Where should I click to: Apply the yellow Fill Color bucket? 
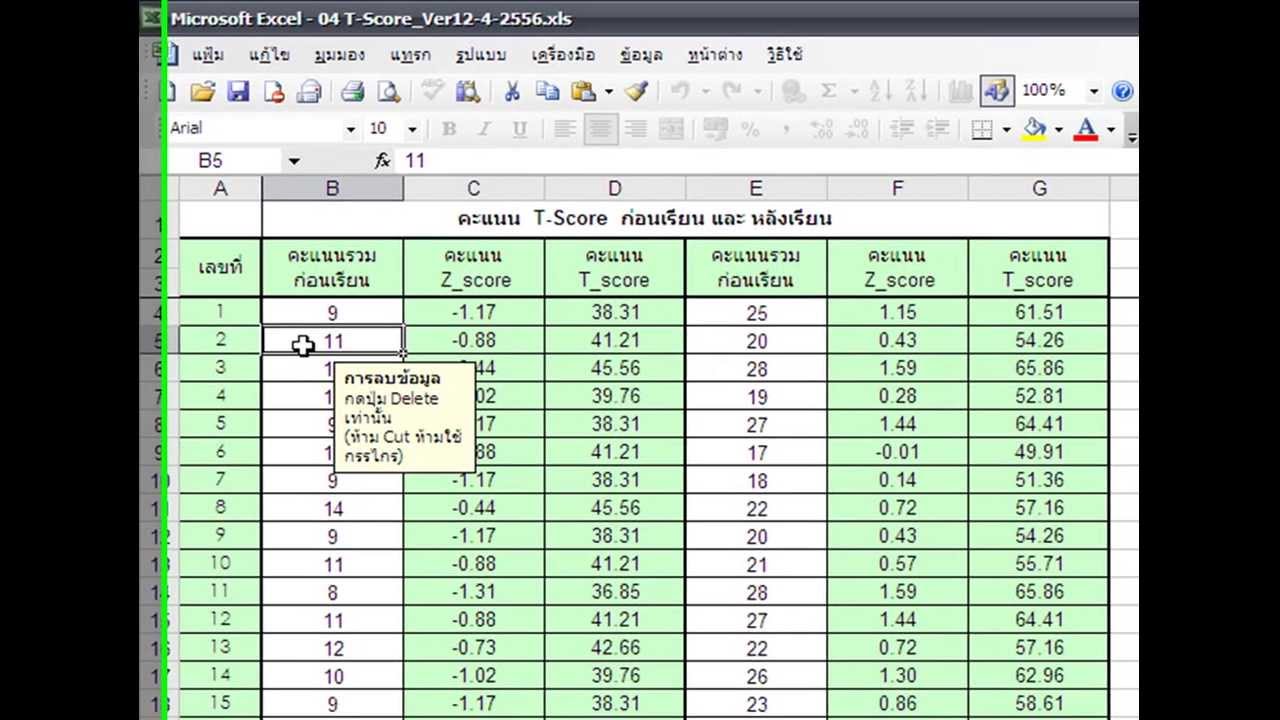pyautogui.click(x=1034, y=129)
